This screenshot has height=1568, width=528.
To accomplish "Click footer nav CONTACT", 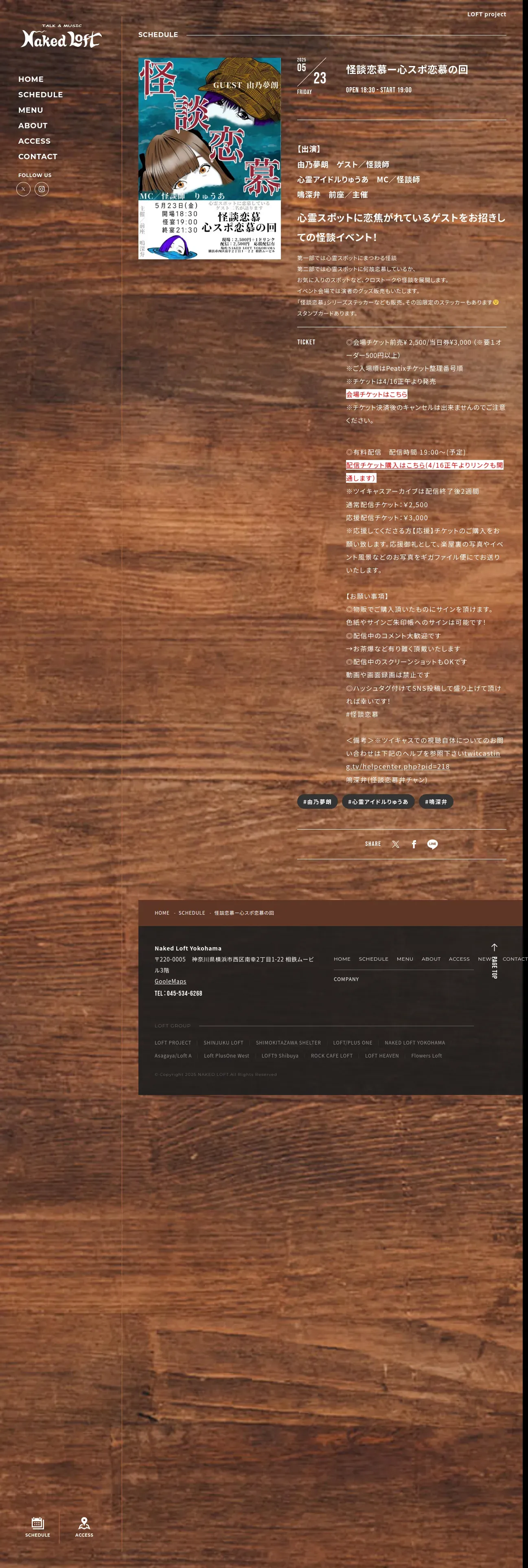I will (x=515, y=959).
